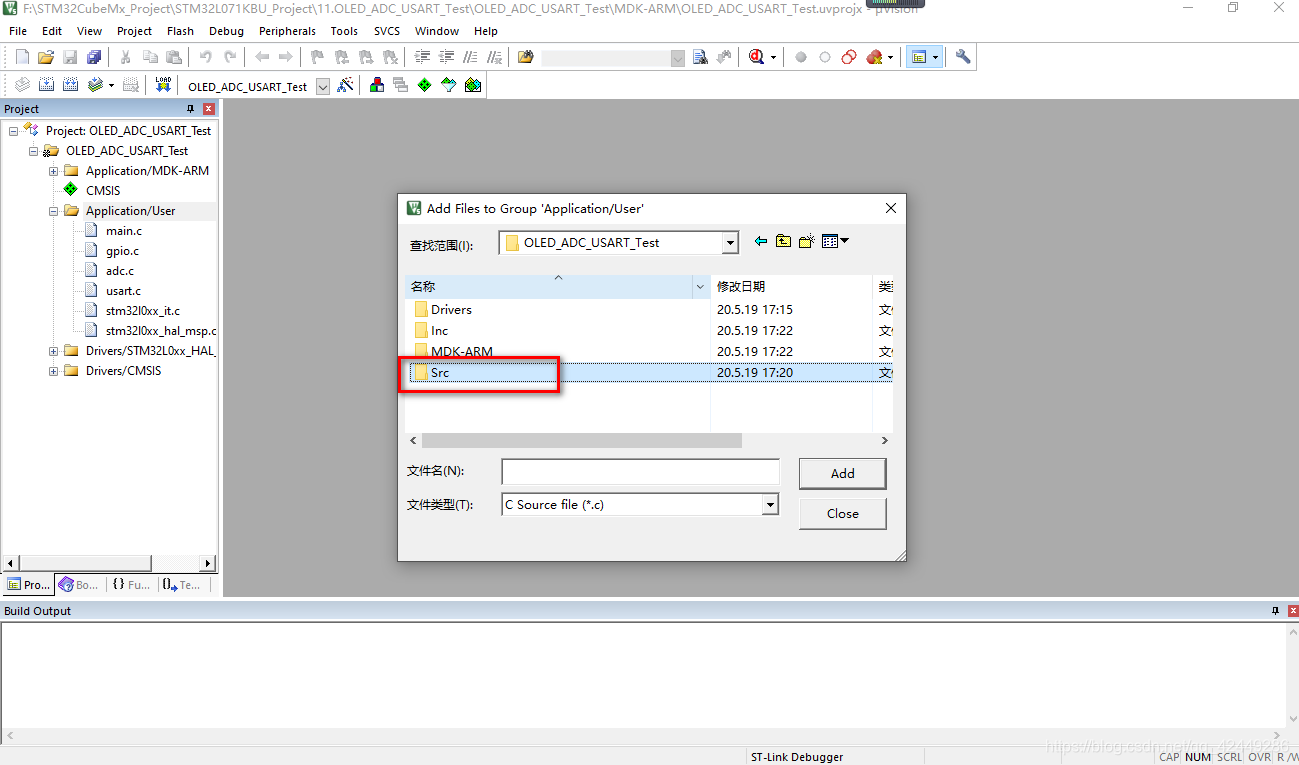Go to last folder visited in dialog
Image resolution: width=1299 pixels, height=765 pixels.
[761, 241]
